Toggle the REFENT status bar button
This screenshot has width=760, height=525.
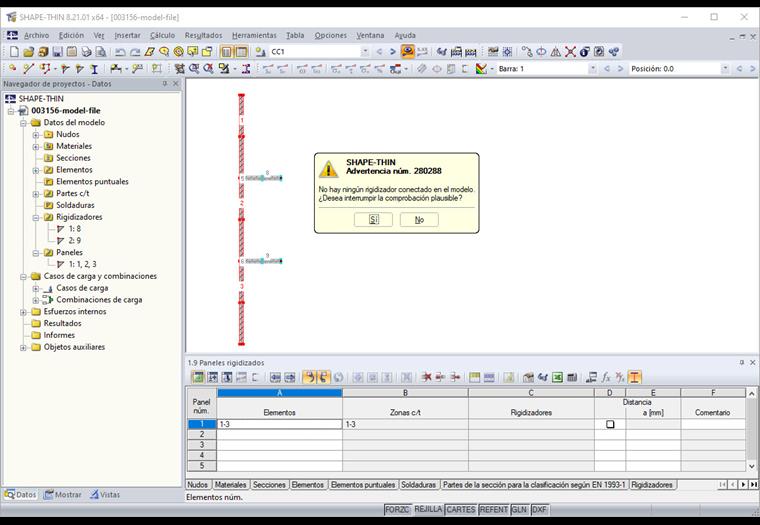pyautogui.click(x=493, y=509)
